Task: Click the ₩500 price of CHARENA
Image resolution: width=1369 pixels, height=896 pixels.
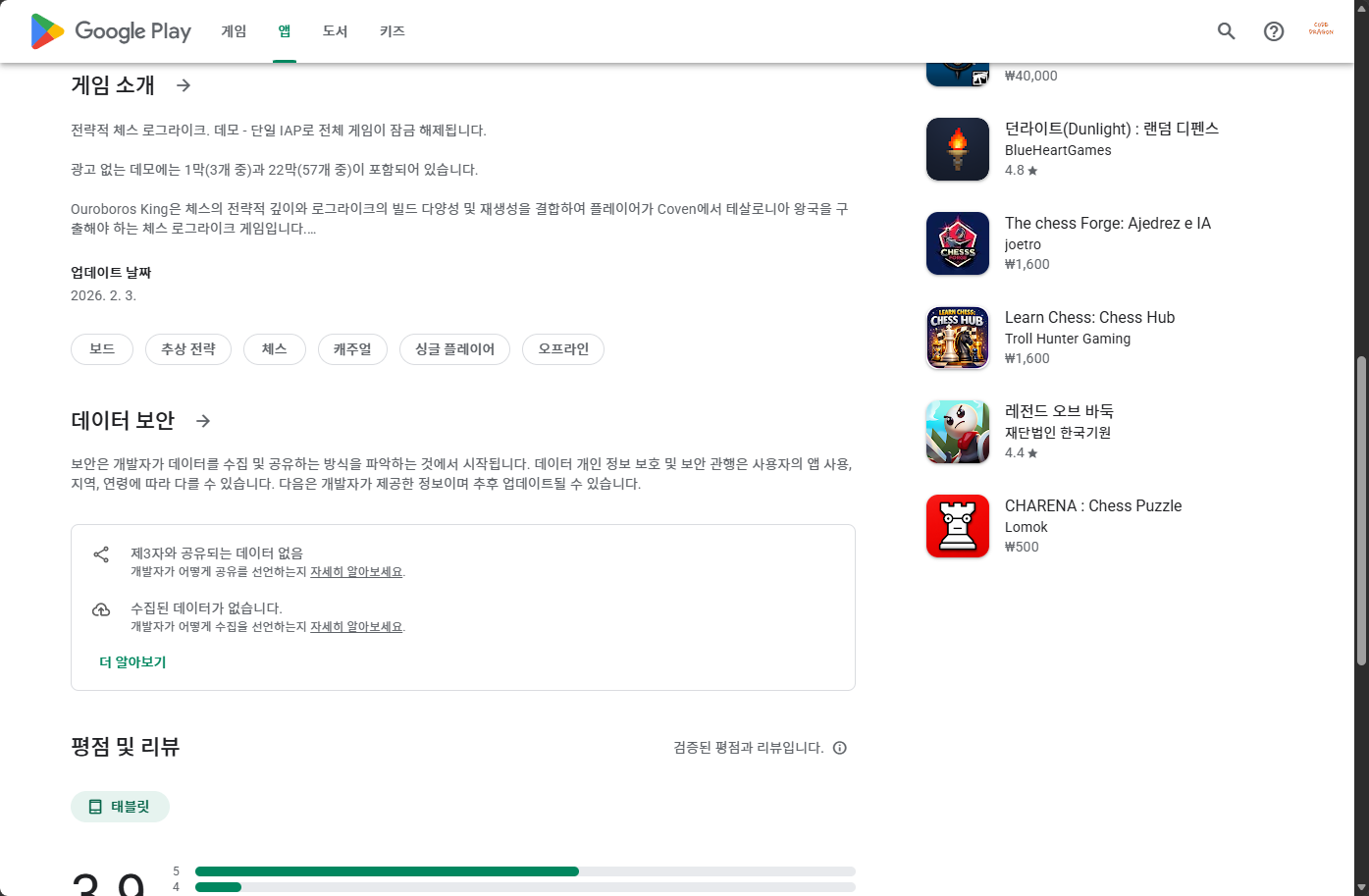Action: pyautogui.click(x=1022, y=547)
